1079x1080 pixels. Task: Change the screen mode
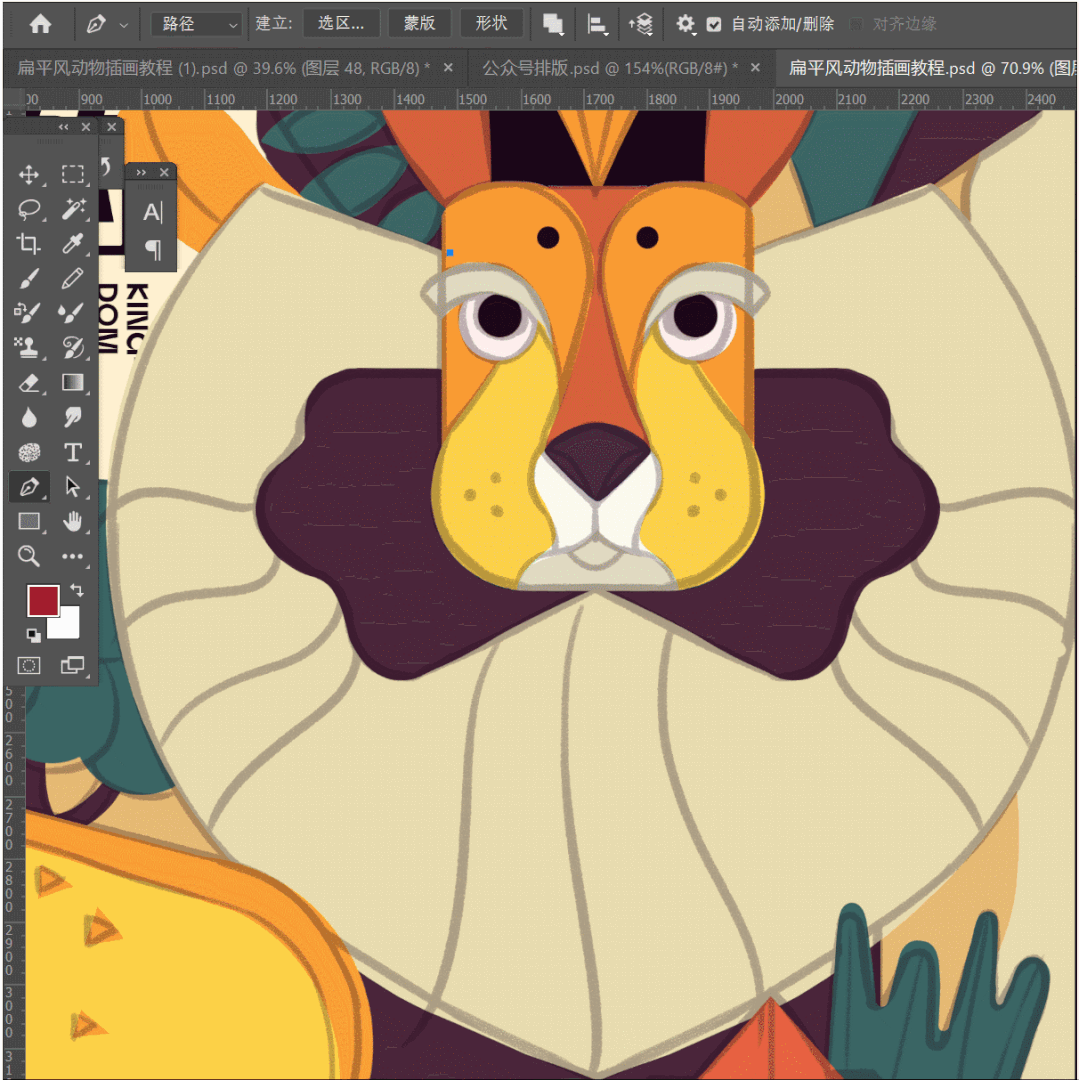click(x=72, y=665)
